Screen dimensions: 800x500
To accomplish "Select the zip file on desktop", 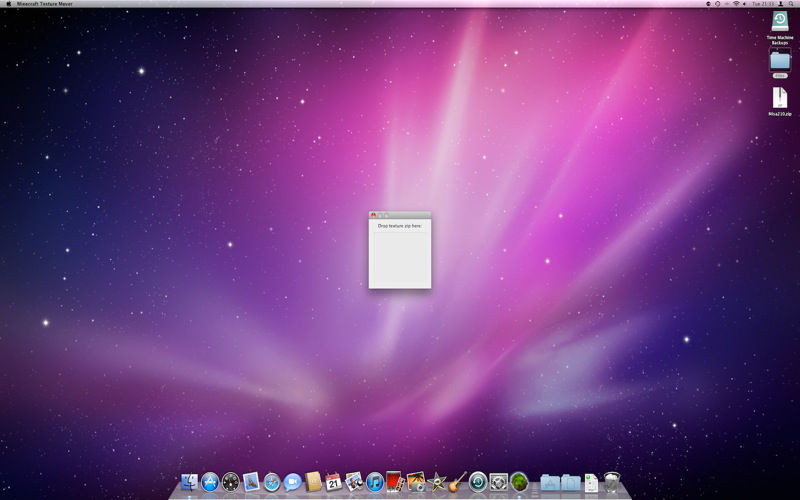I will click(780, 102).
